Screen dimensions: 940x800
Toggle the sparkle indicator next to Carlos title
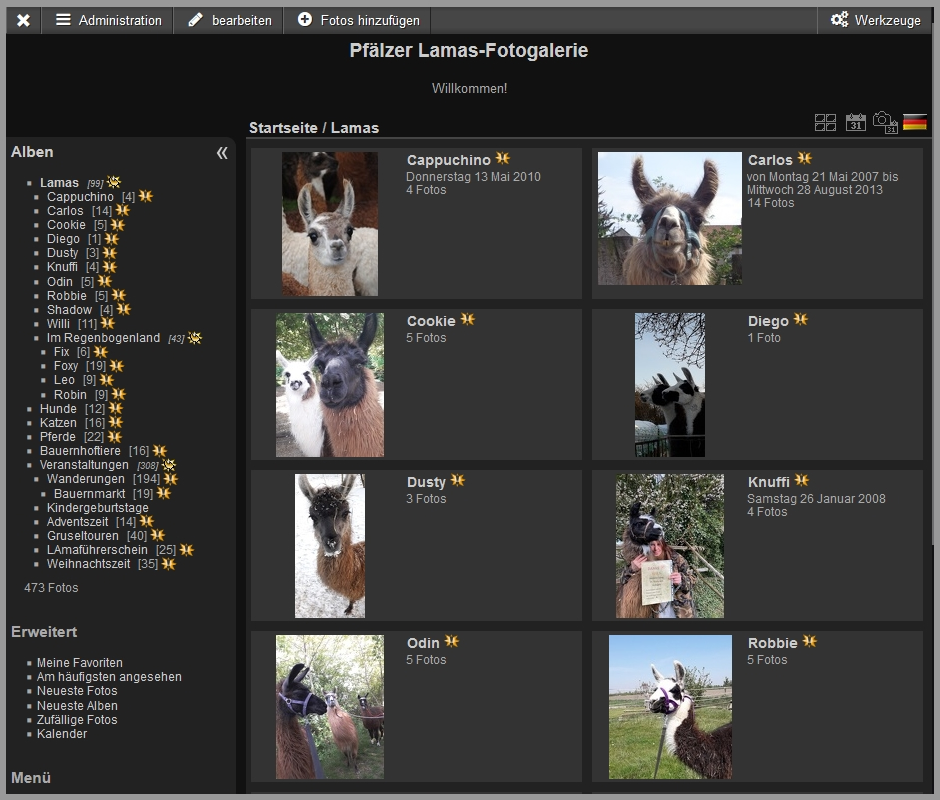pos(805,158)
